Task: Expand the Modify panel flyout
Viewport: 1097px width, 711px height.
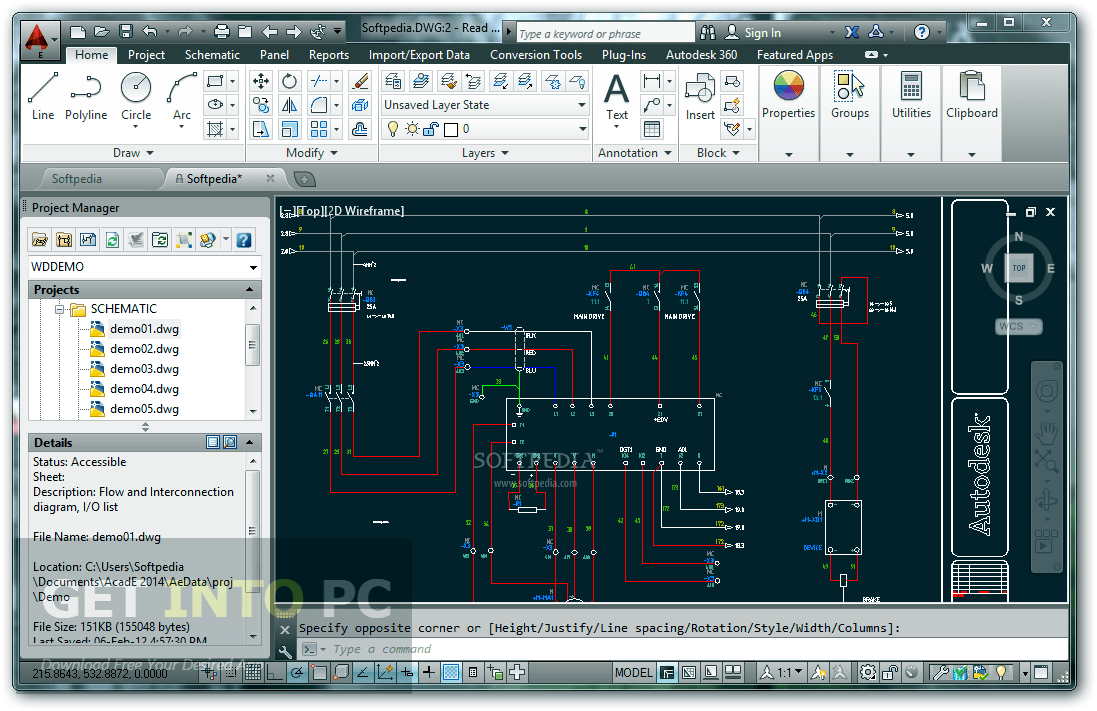Action: (311, 153)
